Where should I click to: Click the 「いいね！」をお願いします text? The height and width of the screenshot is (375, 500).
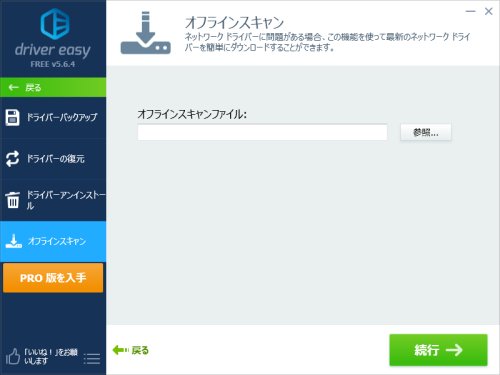[51, 356]
